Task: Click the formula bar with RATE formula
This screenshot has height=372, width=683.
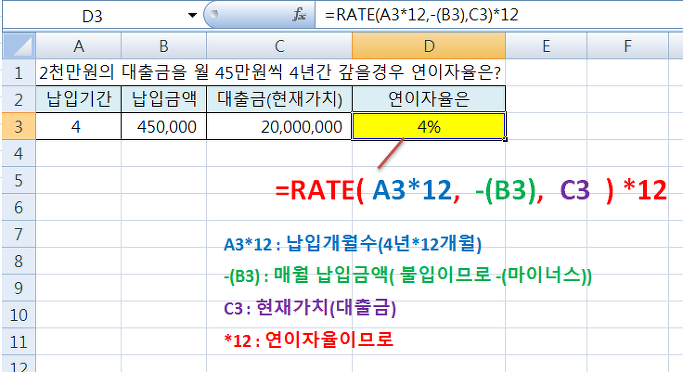Action: point(499,15)
